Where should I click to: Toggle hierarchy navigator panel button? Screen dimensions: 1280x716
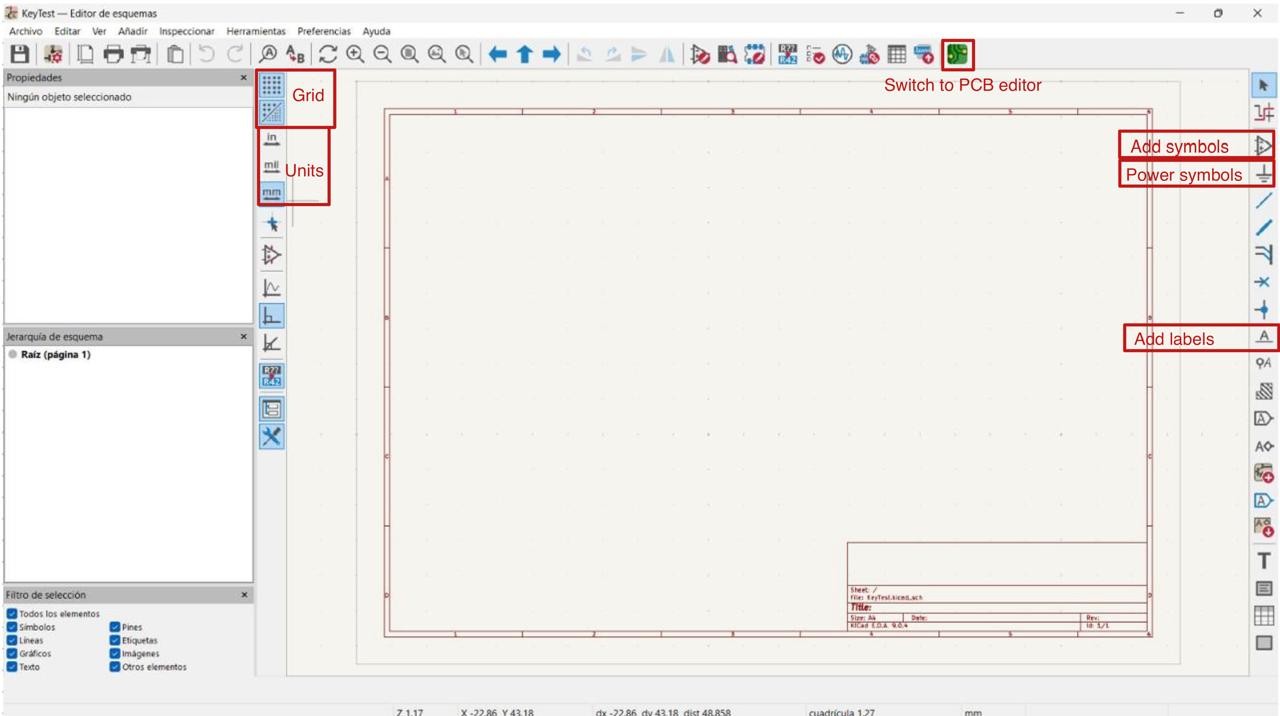point(271,408)
